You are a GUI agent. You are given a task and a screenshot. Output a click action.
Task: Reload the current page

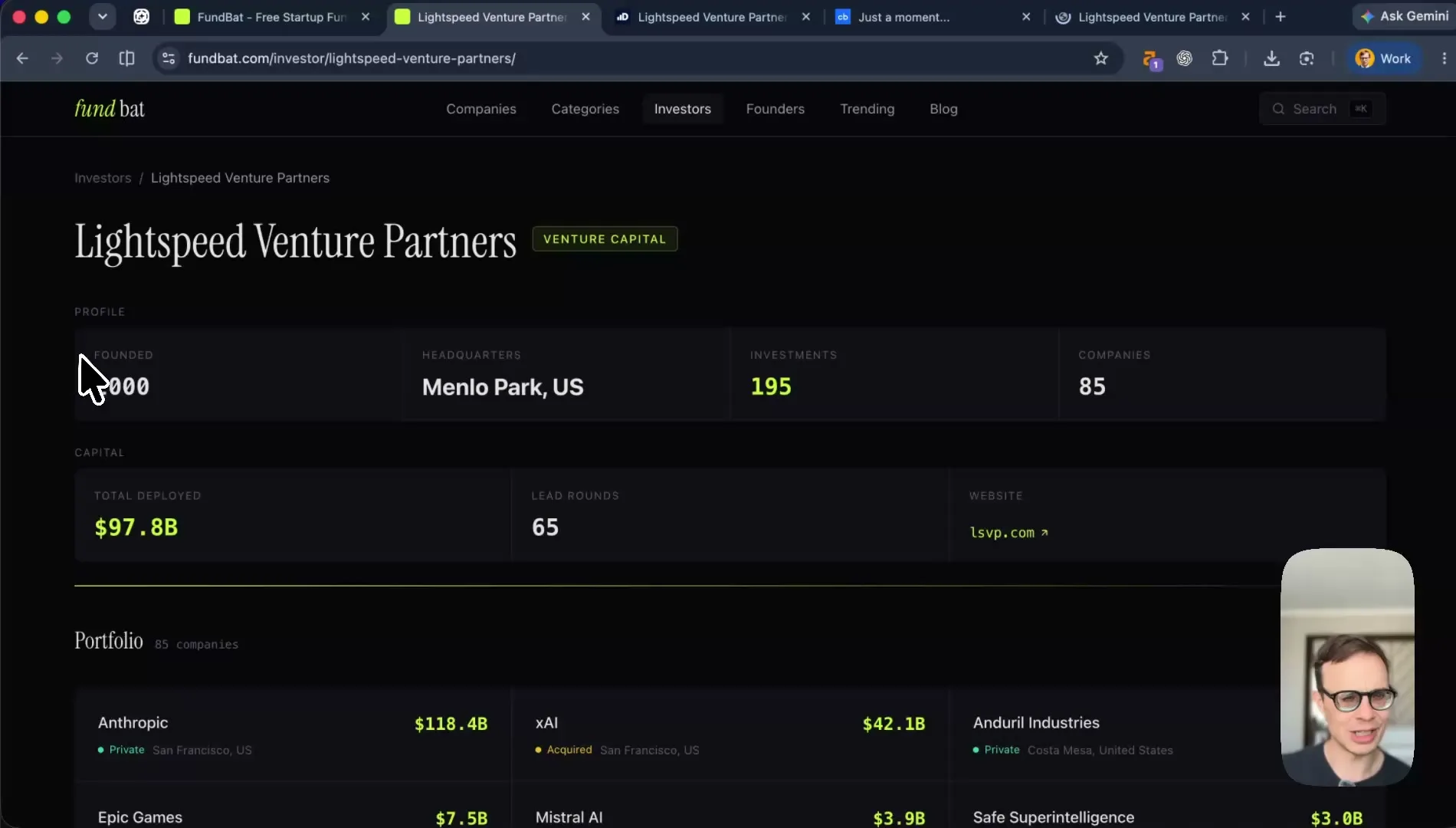[x=92, y=58]
